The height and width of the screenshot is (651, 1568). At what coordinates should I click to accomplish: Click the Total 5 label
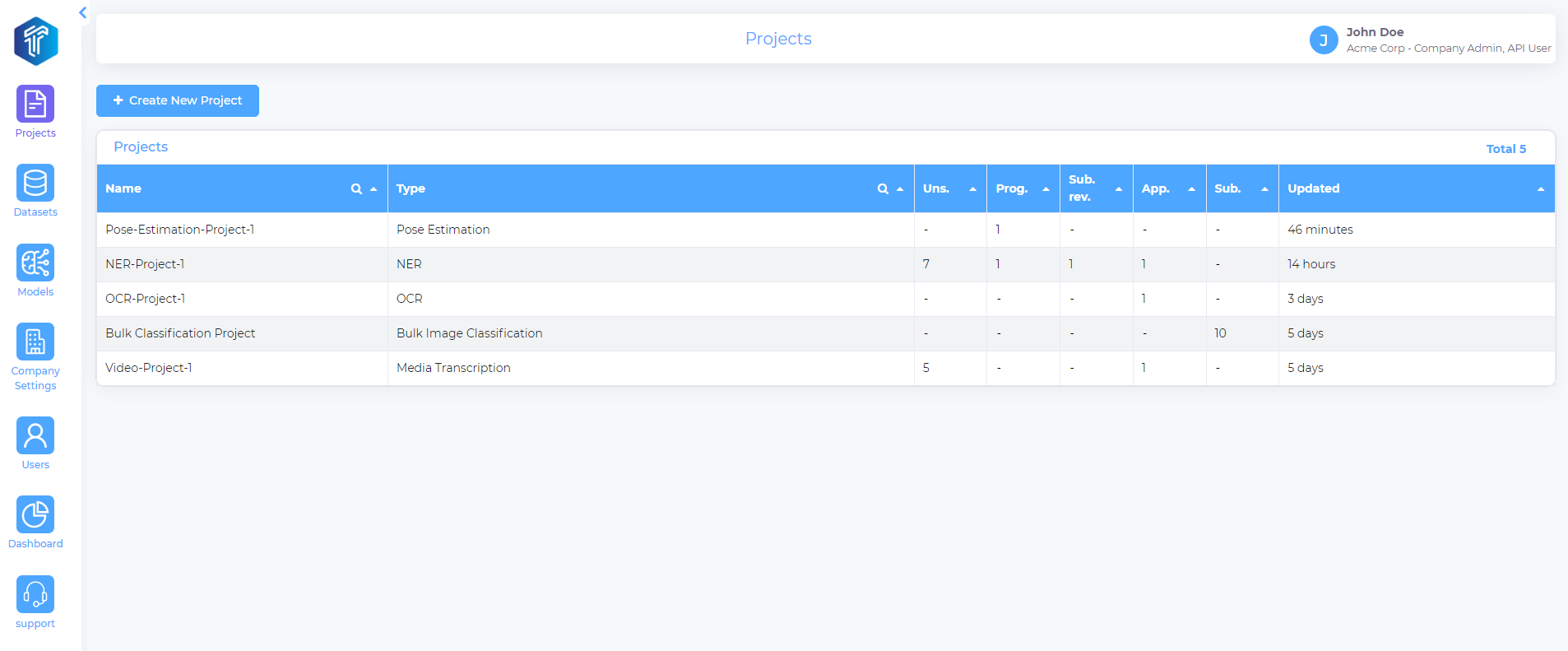[x=1505, y=149]
